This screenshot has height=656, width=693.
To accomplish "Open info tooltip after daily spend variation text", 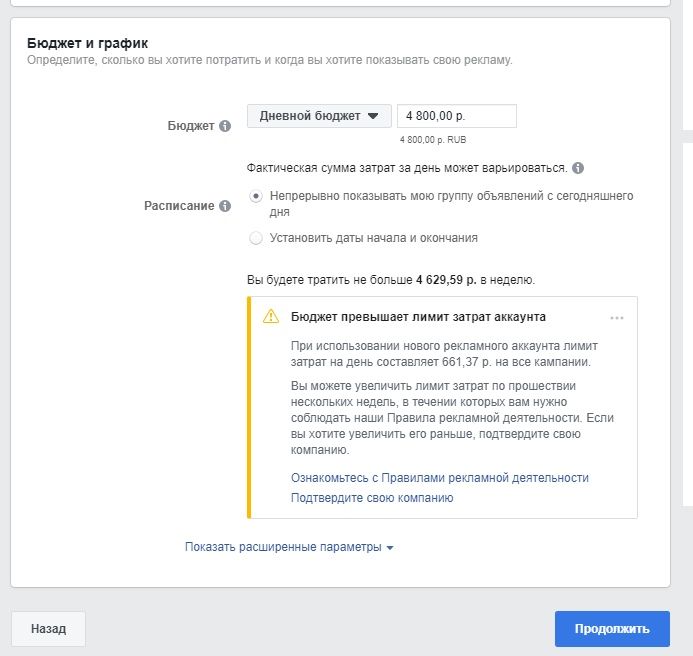I will point(578,168).
